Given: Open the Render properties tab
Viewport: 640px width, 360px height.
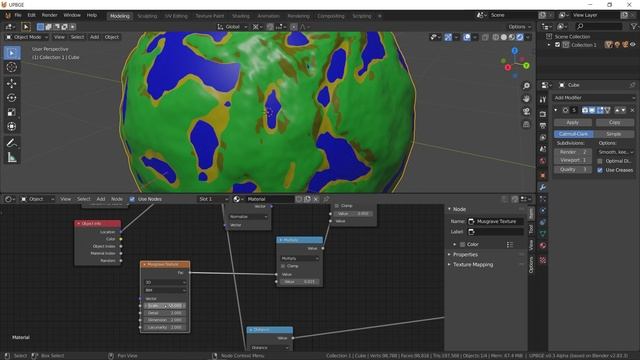Looking at the screenshot, I should (x=543, y=114).
